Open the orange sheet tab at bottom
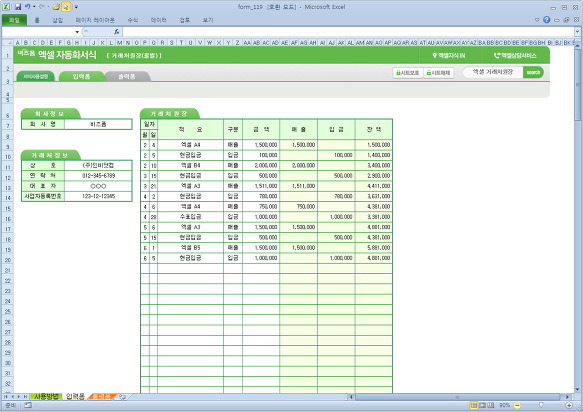This screenshot has height=412, width=583. click(102, 396)
